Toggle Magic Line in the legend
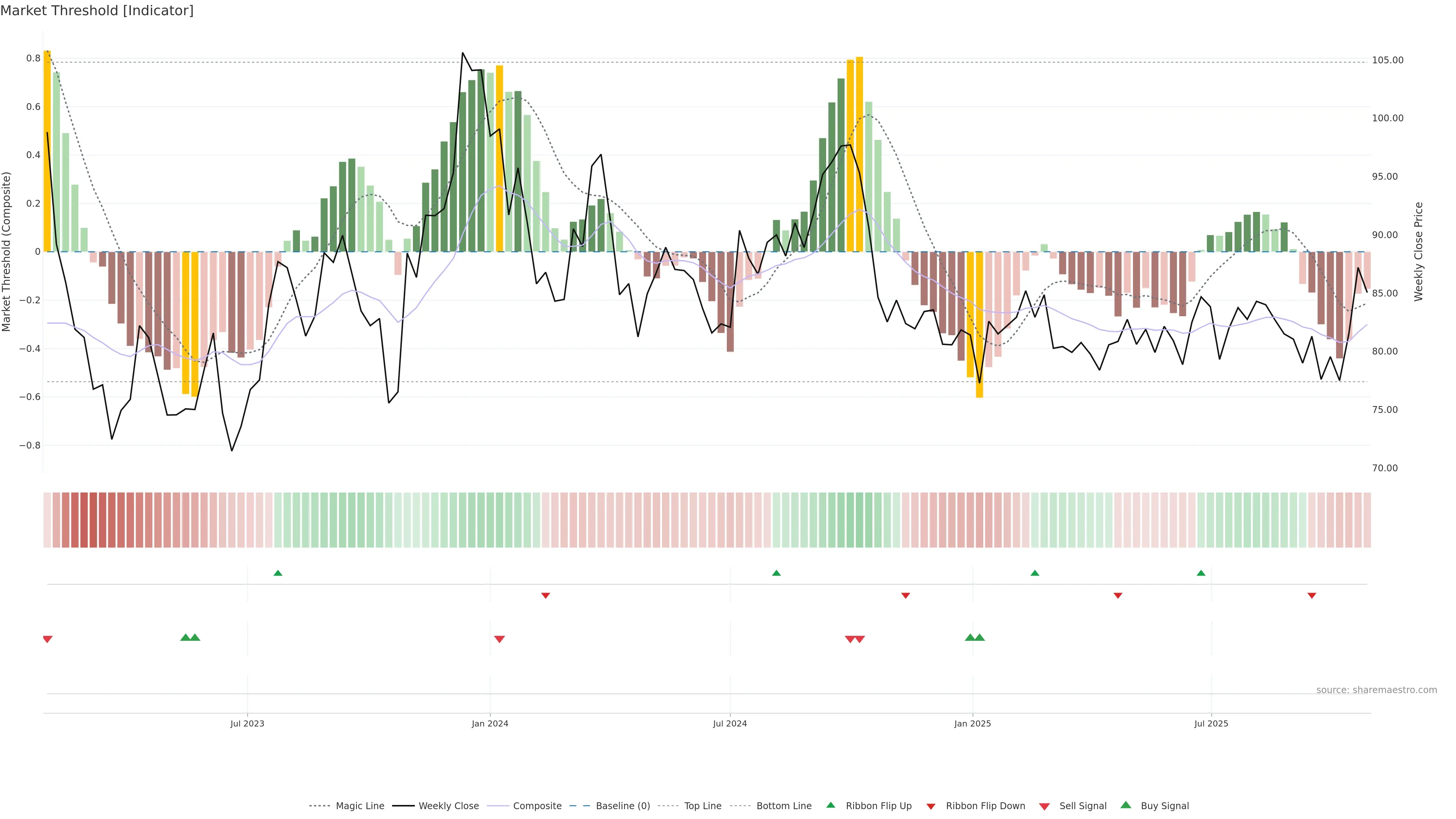 coord(359,806)
